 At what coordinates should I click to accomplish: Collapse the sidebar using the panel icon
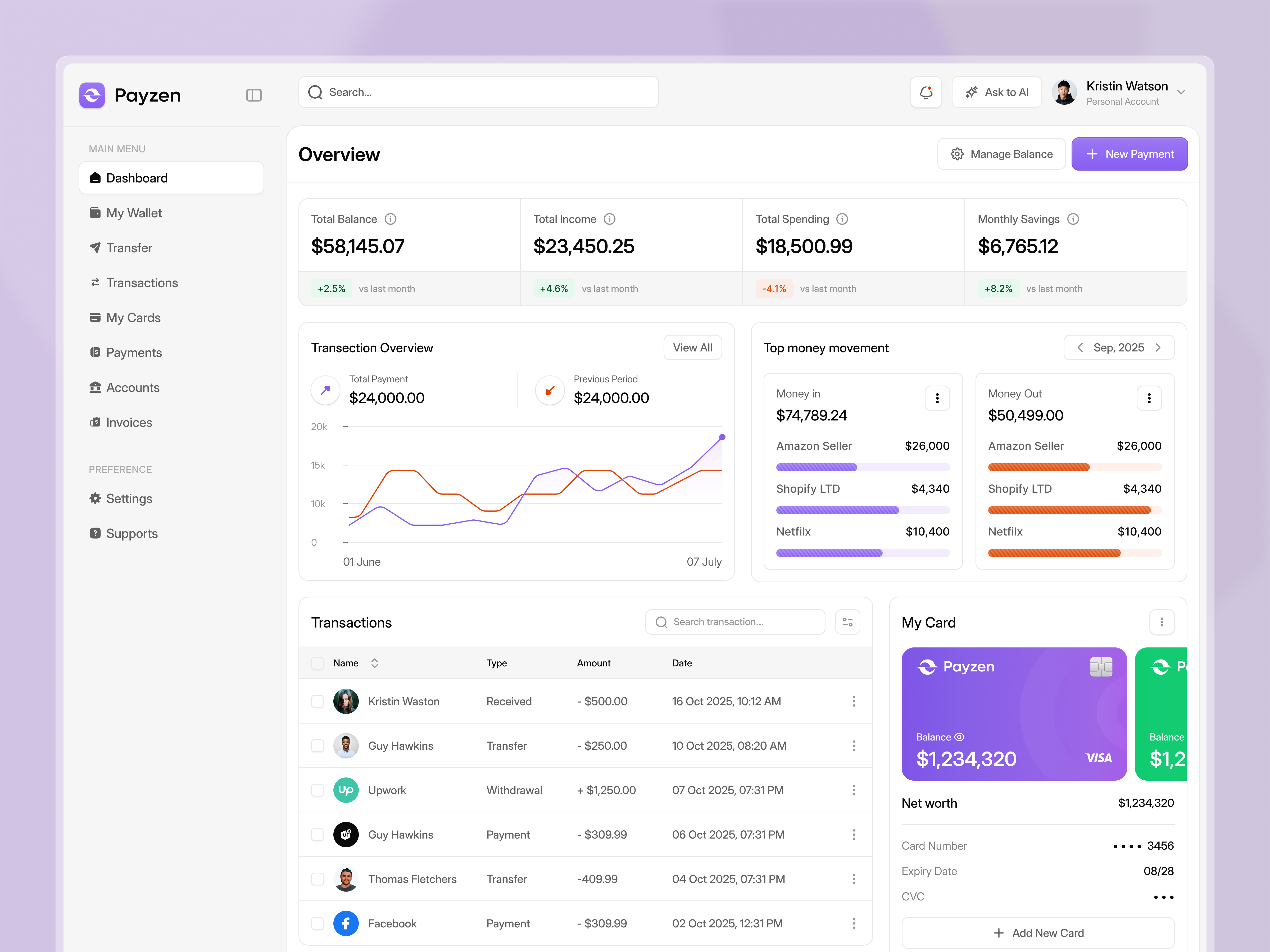tap(254, 95)
